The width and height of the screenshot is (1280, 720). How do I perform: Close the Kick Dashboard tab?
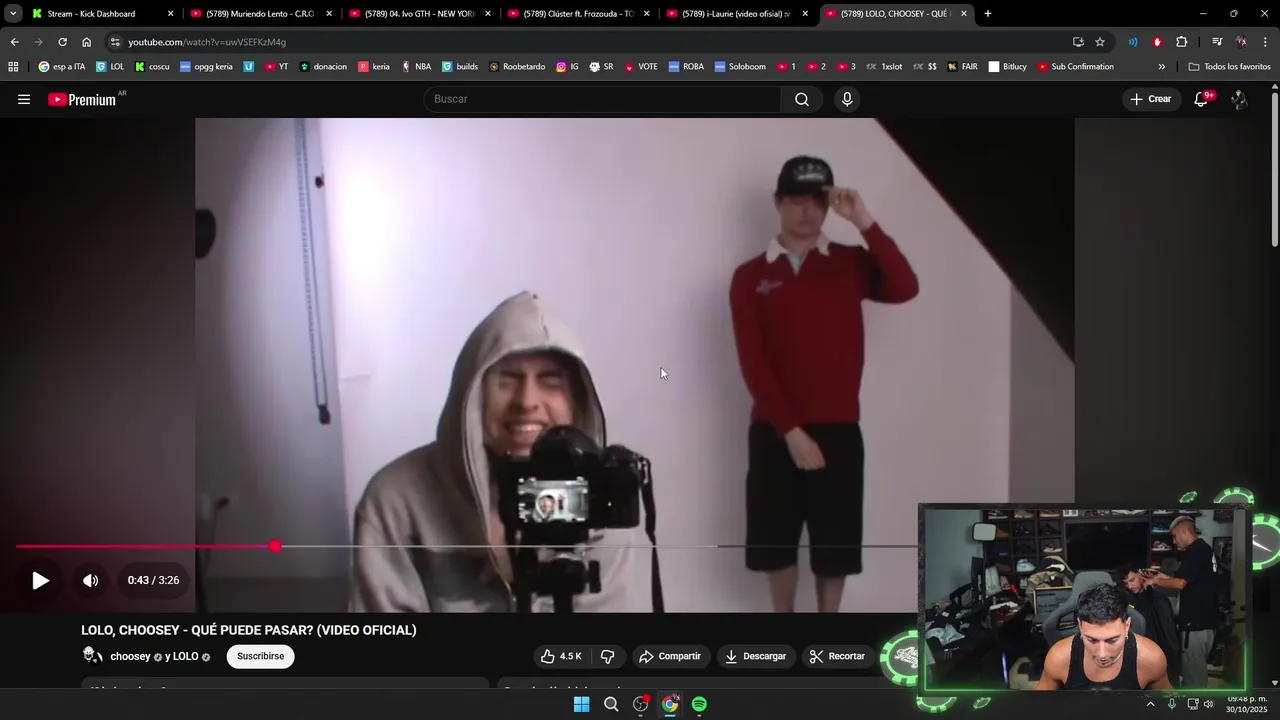170,14
